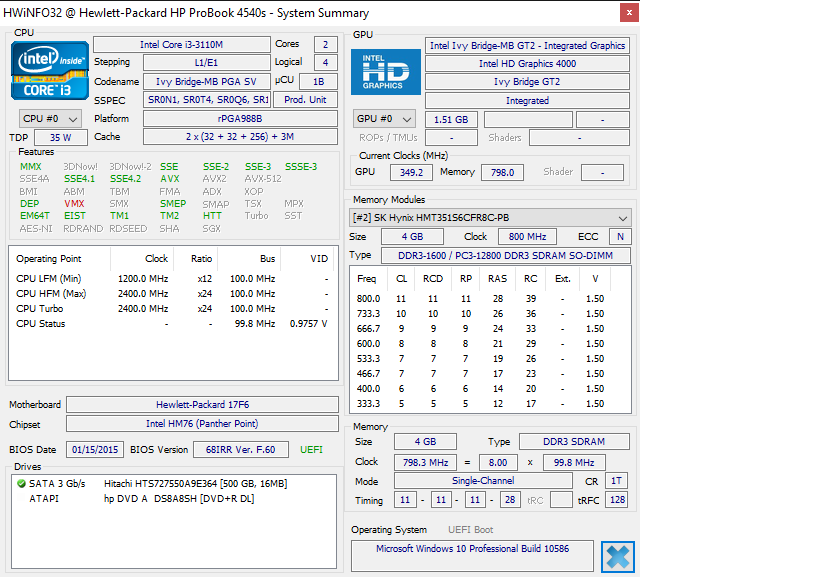Click the cache size field

(240, 137)
